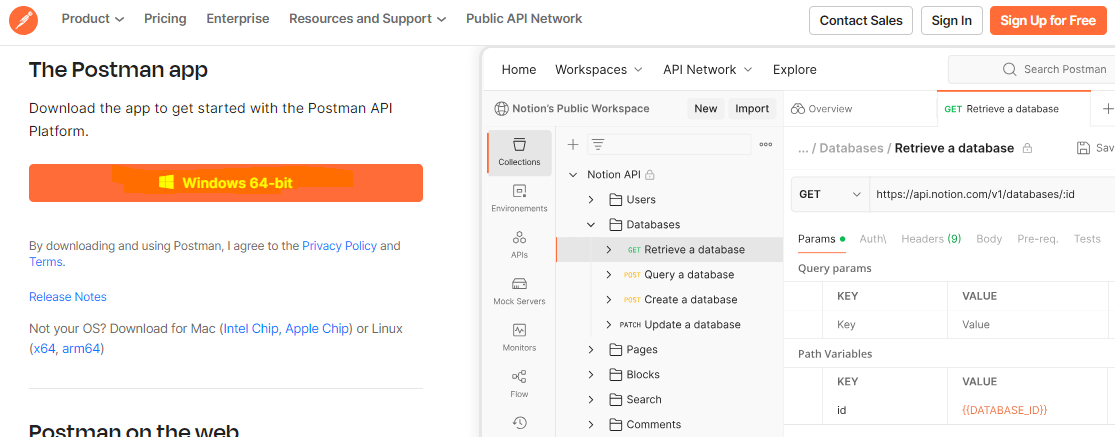Screen dimensions: 1115x437
Task: Click the New button
Action: [705, 109]
